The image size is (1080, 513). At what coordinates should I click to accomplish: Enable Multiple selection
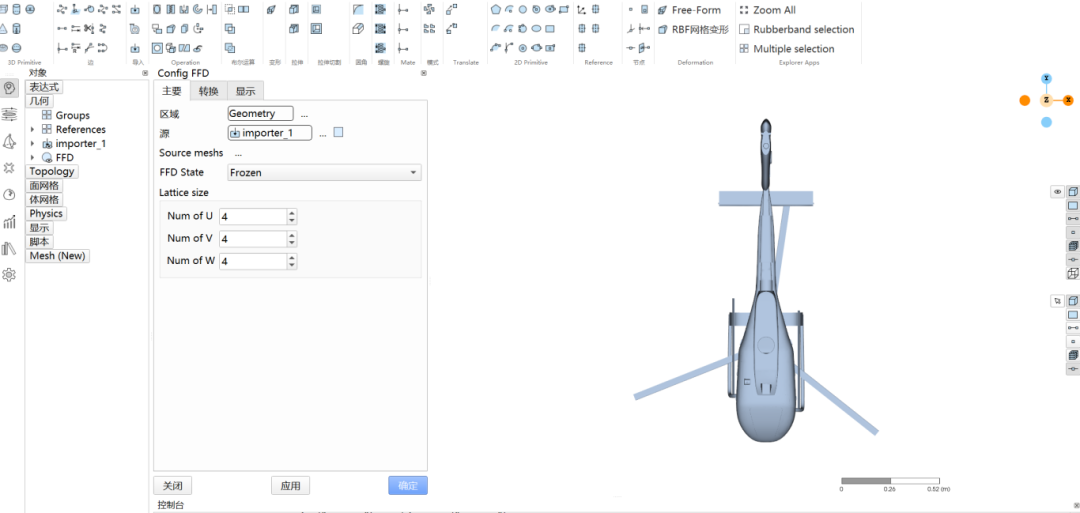click(787, 48)
